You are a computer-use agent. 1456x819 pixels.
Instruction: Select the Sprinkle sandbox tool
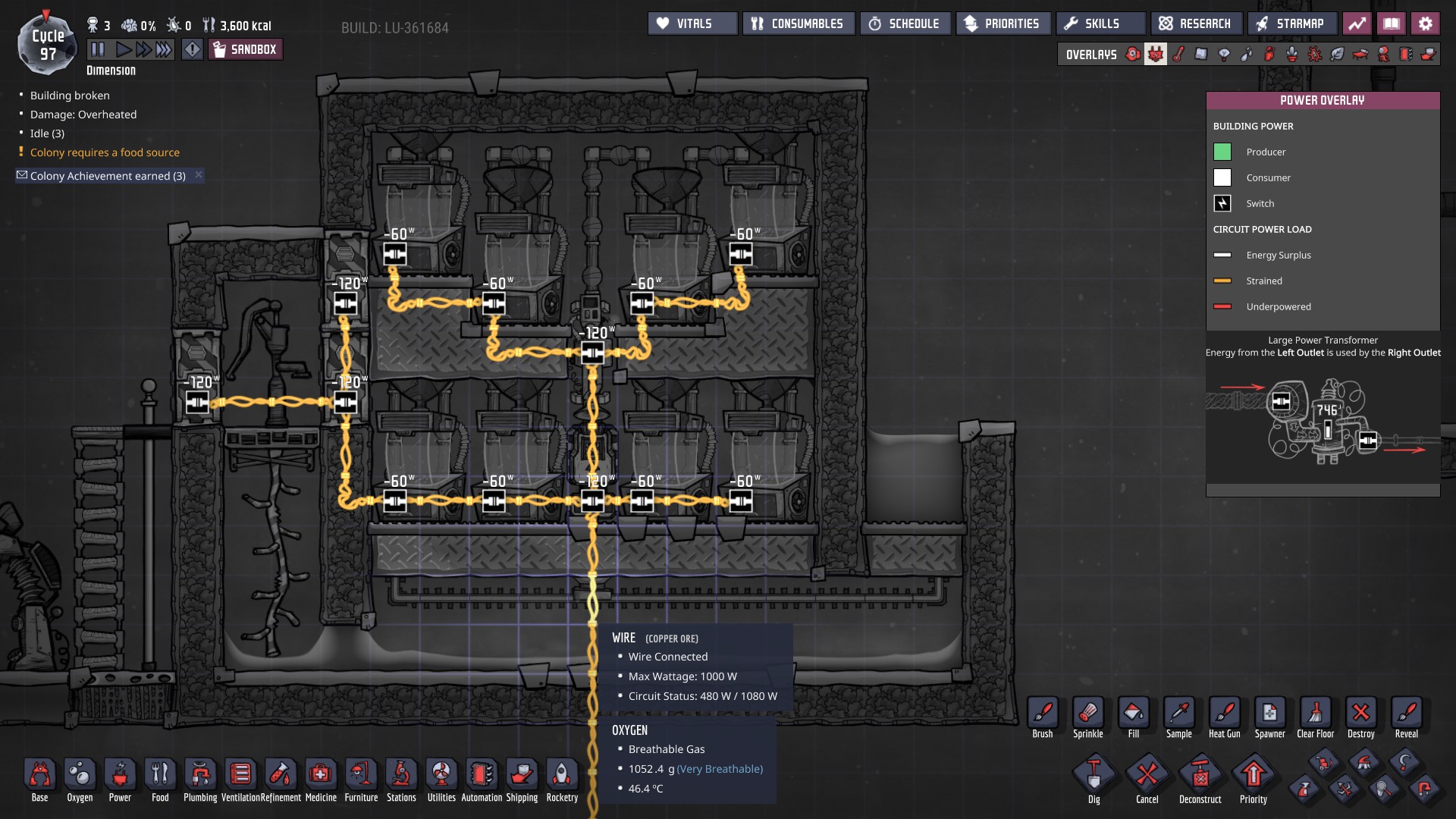click(x=1087, y=714)
